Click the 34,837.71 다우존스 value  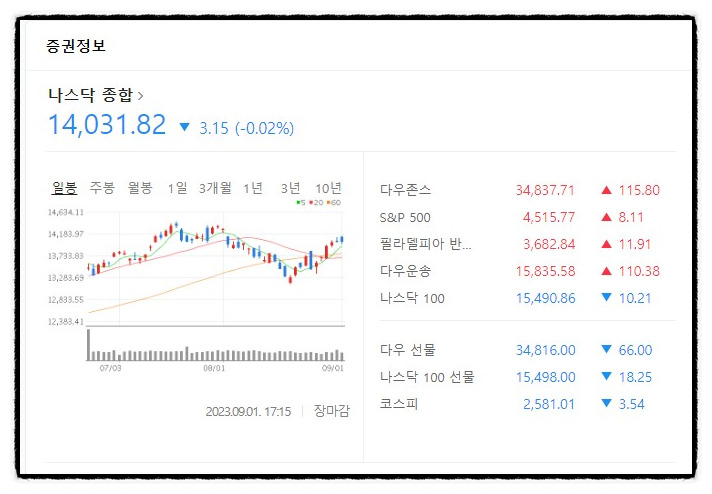point(545,190)
